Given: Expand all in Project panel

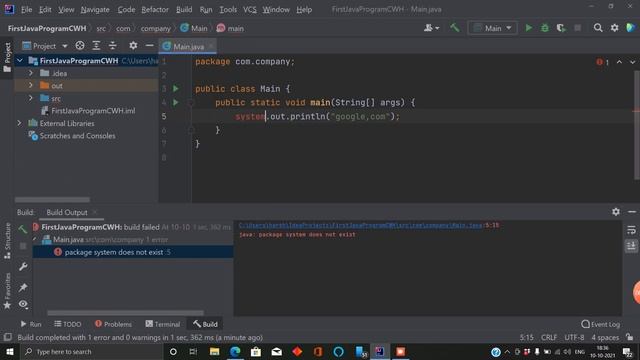Looking at the screenshot, I should click(x=96, y=46).
